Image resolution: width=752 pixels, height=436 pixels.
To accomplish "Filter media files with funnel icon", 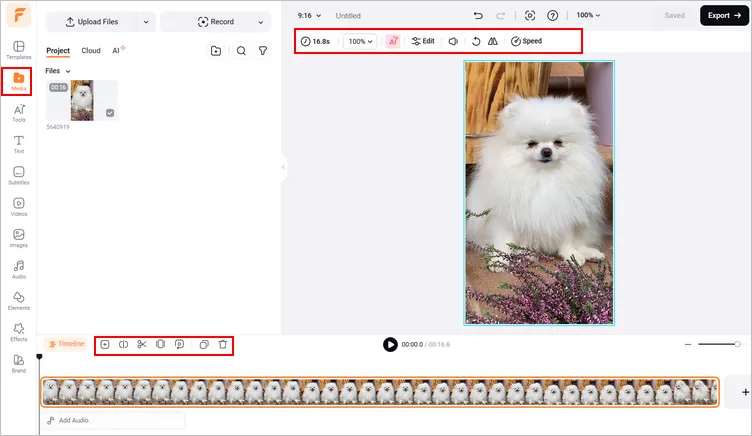I will point(263,51).
